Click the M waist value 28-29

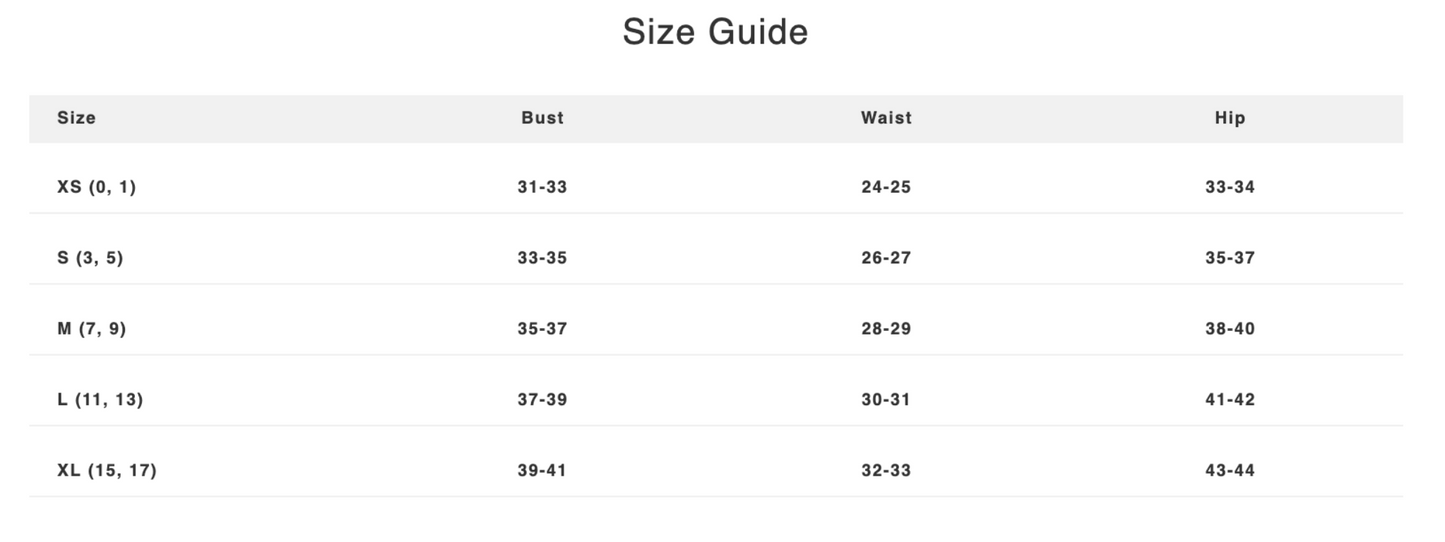886,329
